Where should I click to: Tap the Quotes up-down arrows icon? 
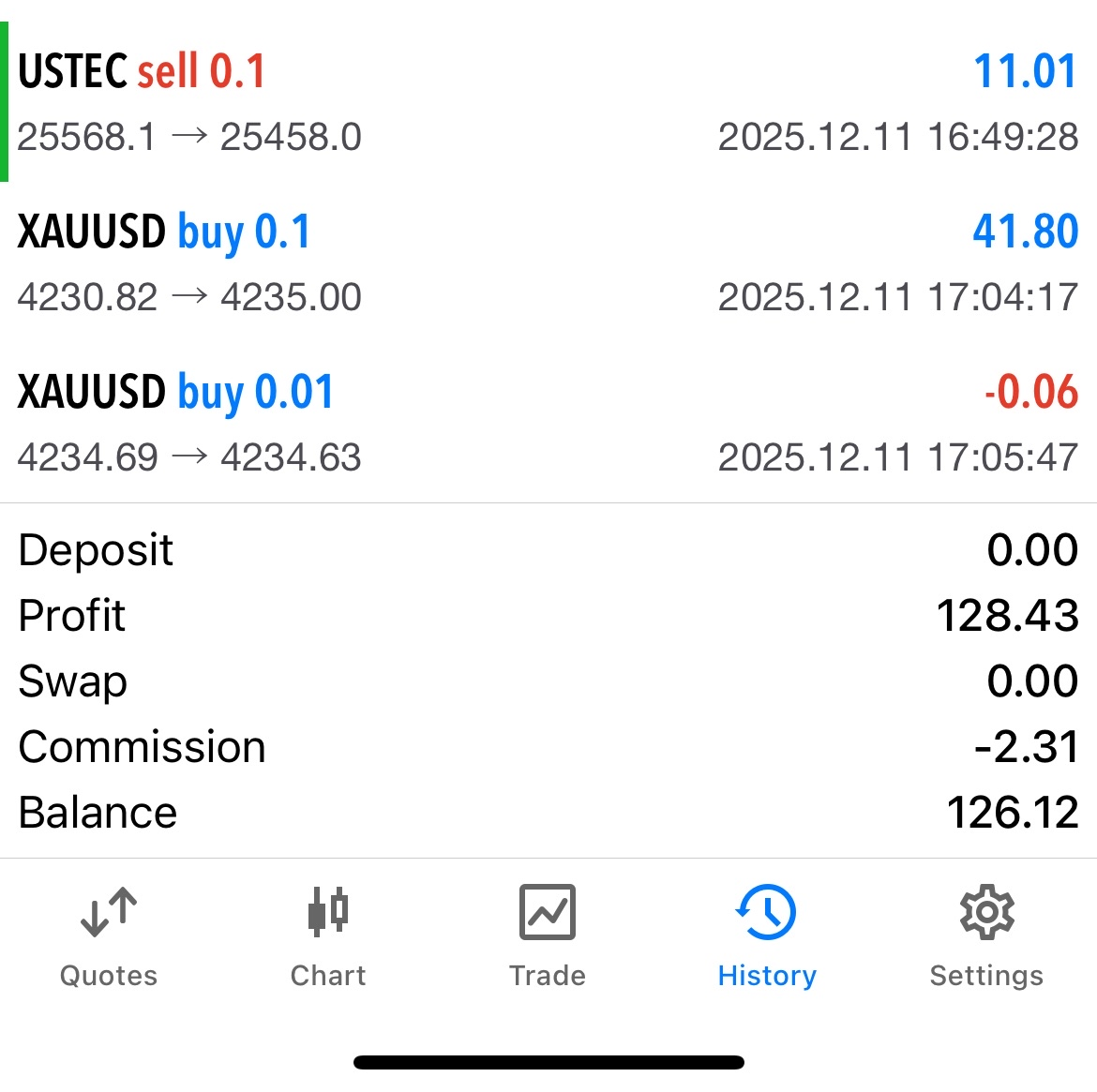pyautogui.click(x=109, y=912)
